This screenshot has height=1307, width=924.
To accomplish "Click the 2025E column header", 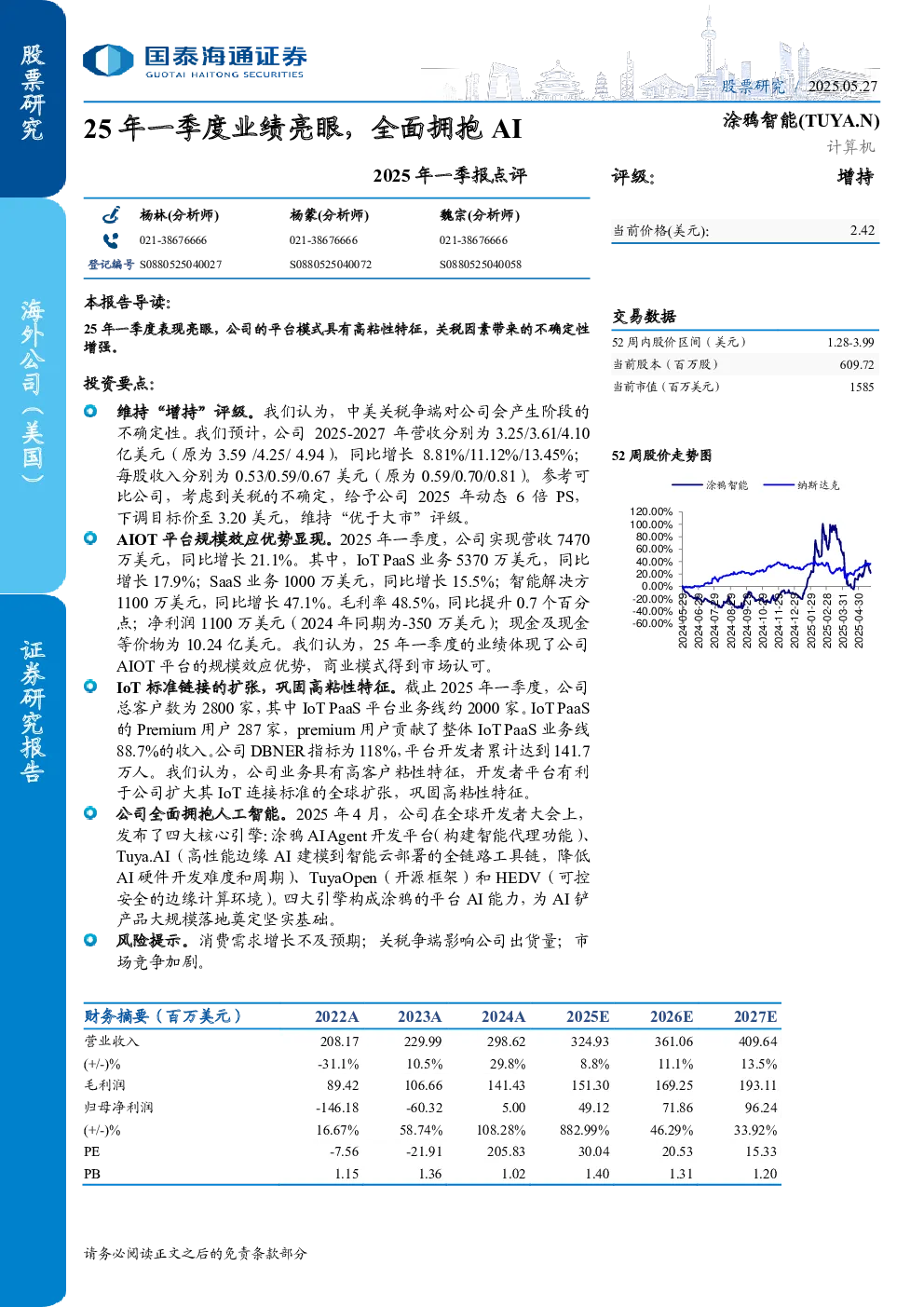I will pyautogui.click(x=588, y=1016).
